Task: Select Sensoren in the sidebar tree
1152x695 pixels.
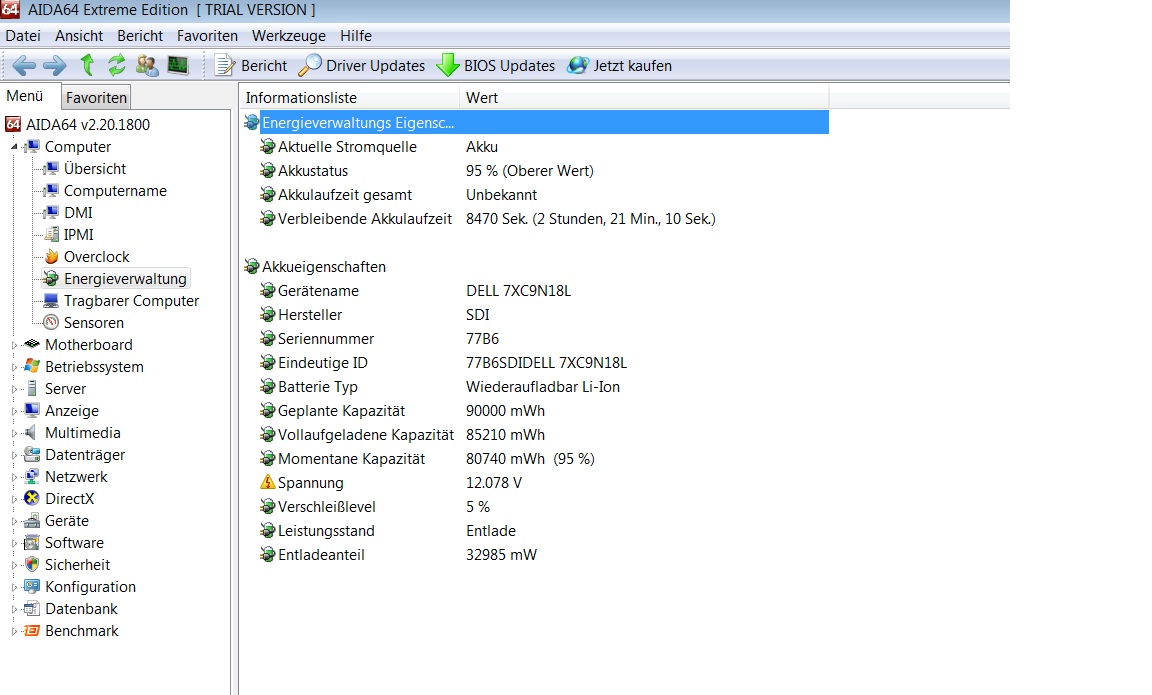Action: click(93, 323)
